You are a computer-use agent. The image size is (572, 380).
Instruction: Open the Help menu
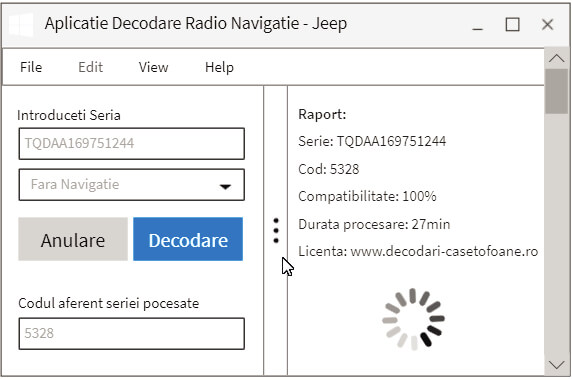click(x=219, y=67)
